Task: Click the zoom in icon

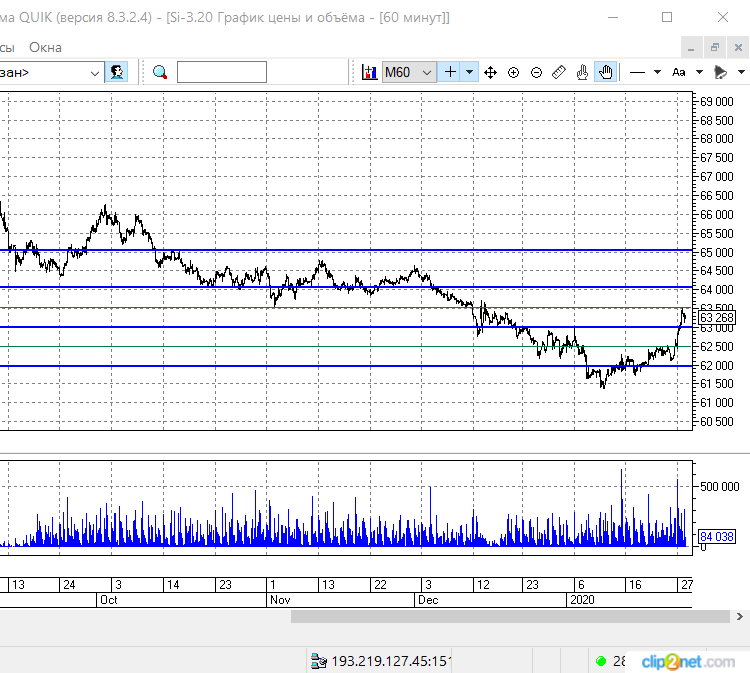Action: point(513,73)
